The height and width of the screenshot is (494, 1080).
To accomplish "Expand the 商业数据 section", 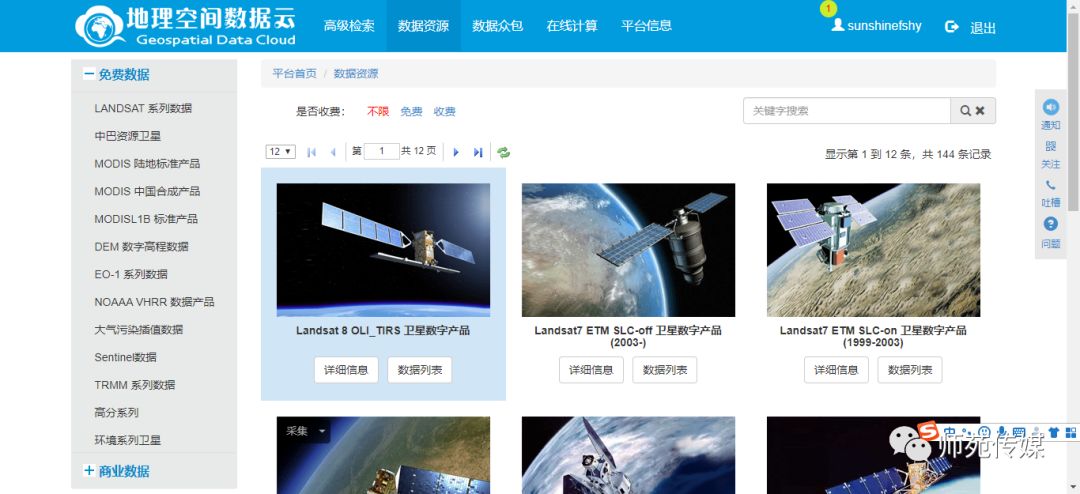I will click(x=88, y=471).
